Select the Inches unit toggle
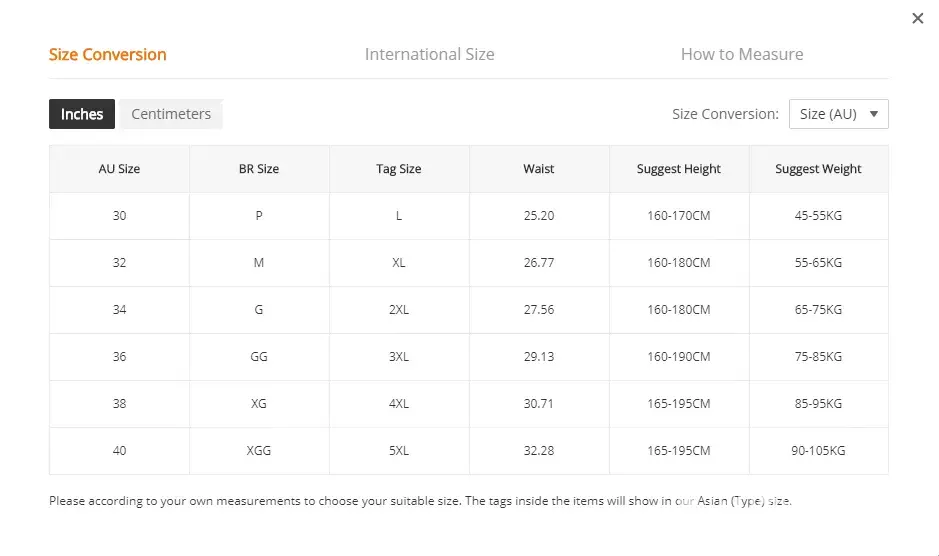939x556 pixels. 82,114
